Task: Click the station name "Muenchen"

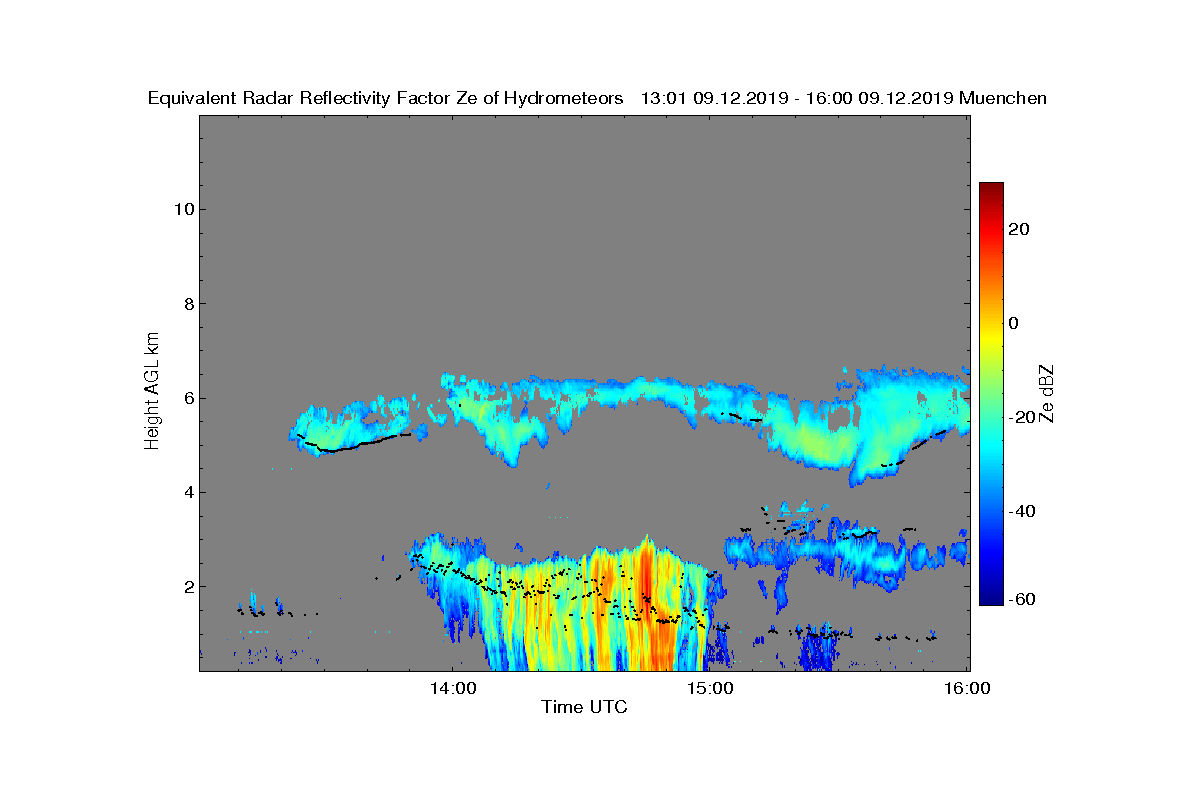Action: coord(1003,98)
